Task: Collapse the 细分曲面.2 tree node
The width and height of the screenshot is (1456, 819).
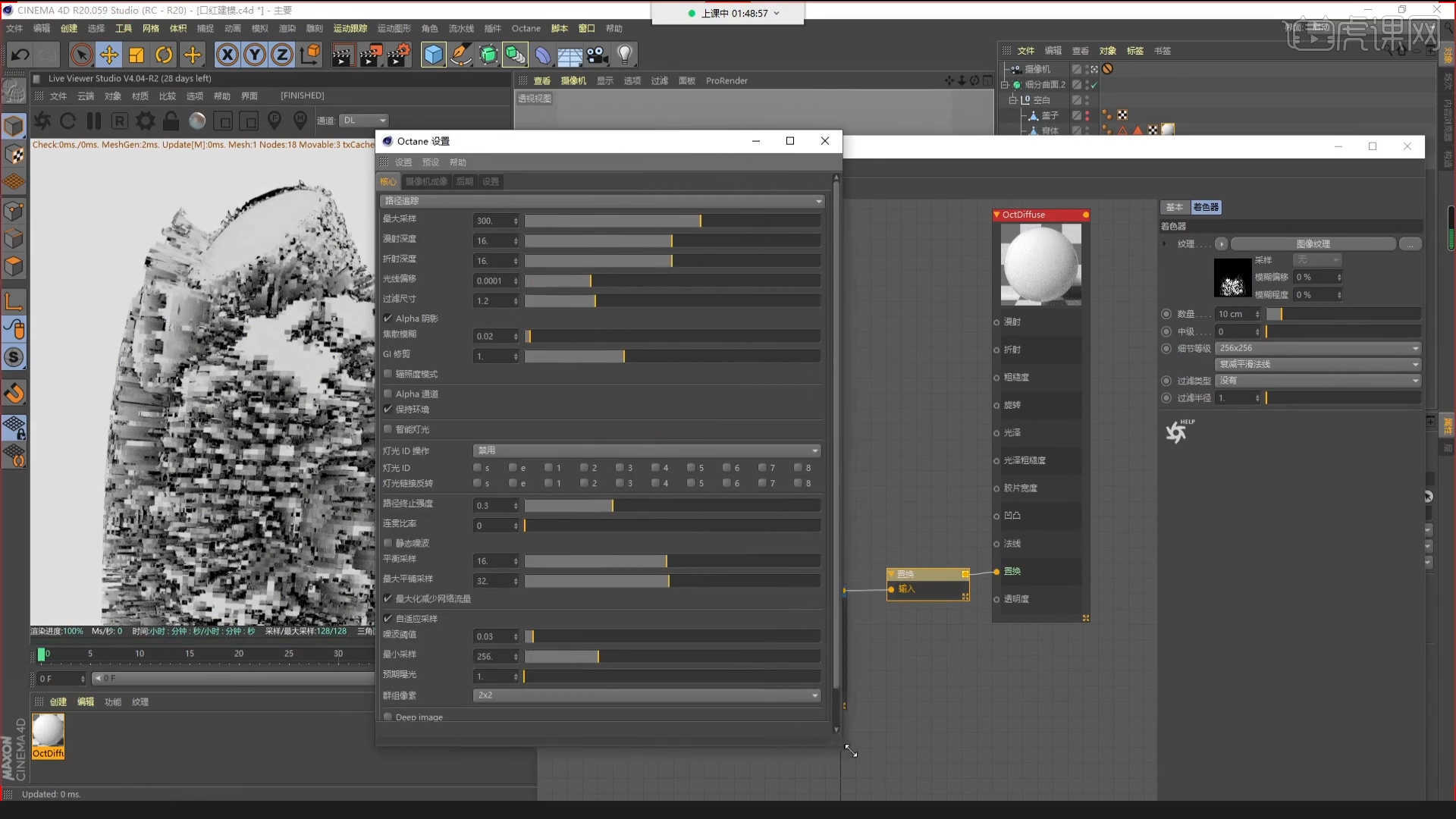Action: coord(1004,85)
